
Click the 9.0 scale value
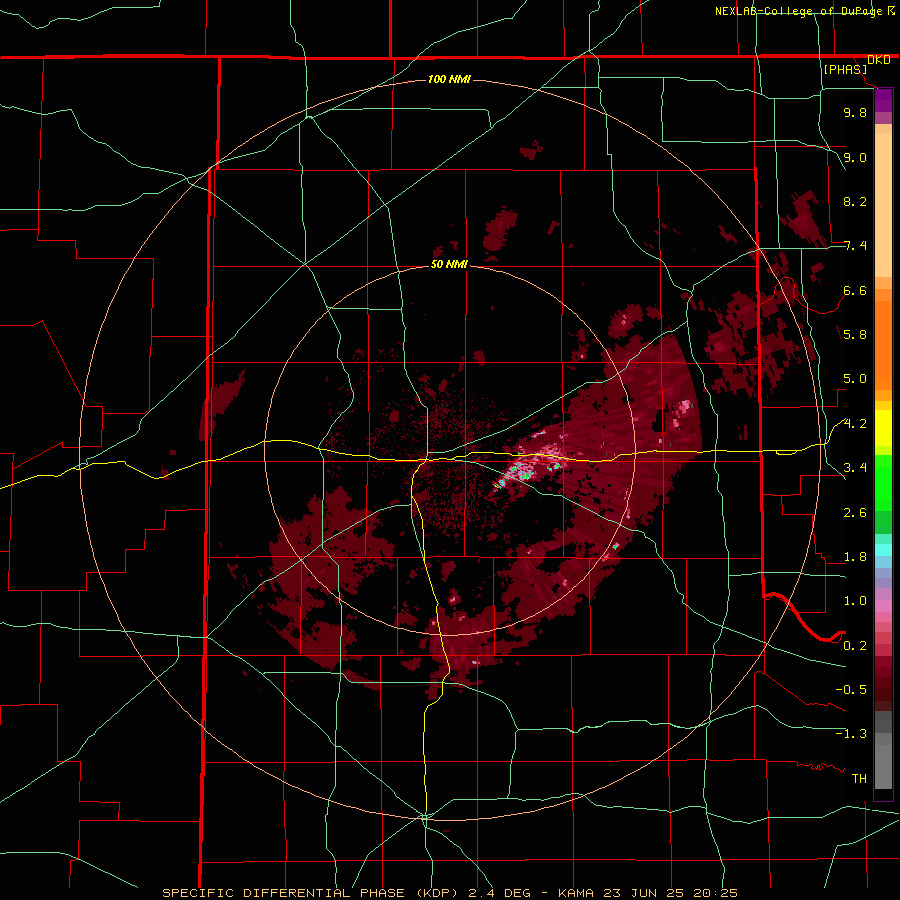pos(855,157)
